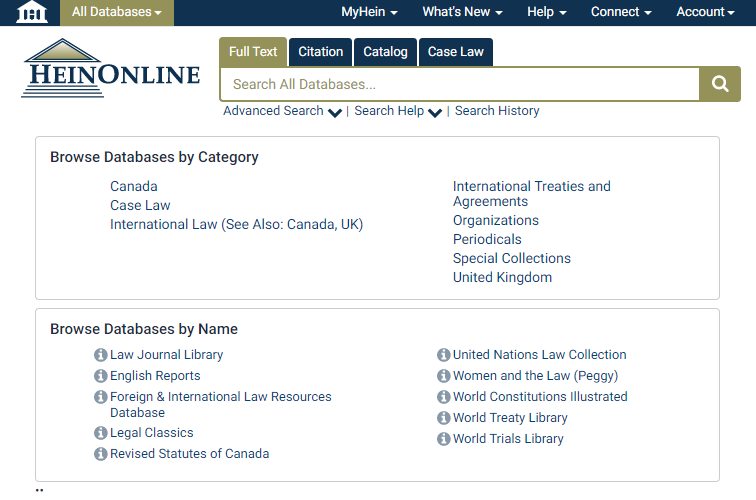The height and width of the screenshot is (500, 756).
Task: Show info icon for World Constitutions Illustrated
Action: [443, 397]
